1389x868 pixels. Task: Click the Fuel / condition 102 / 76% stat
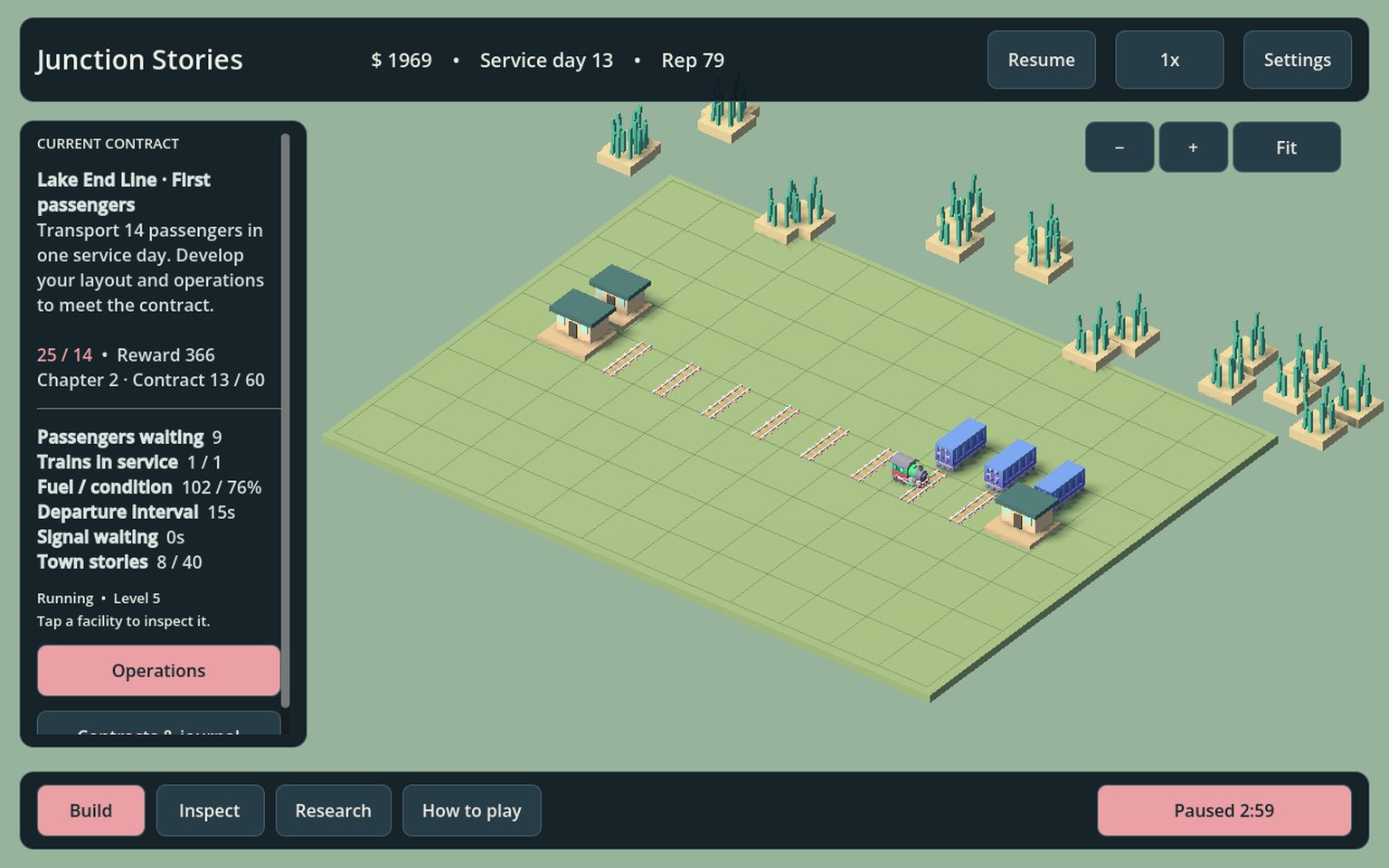[x=149, y=487]
